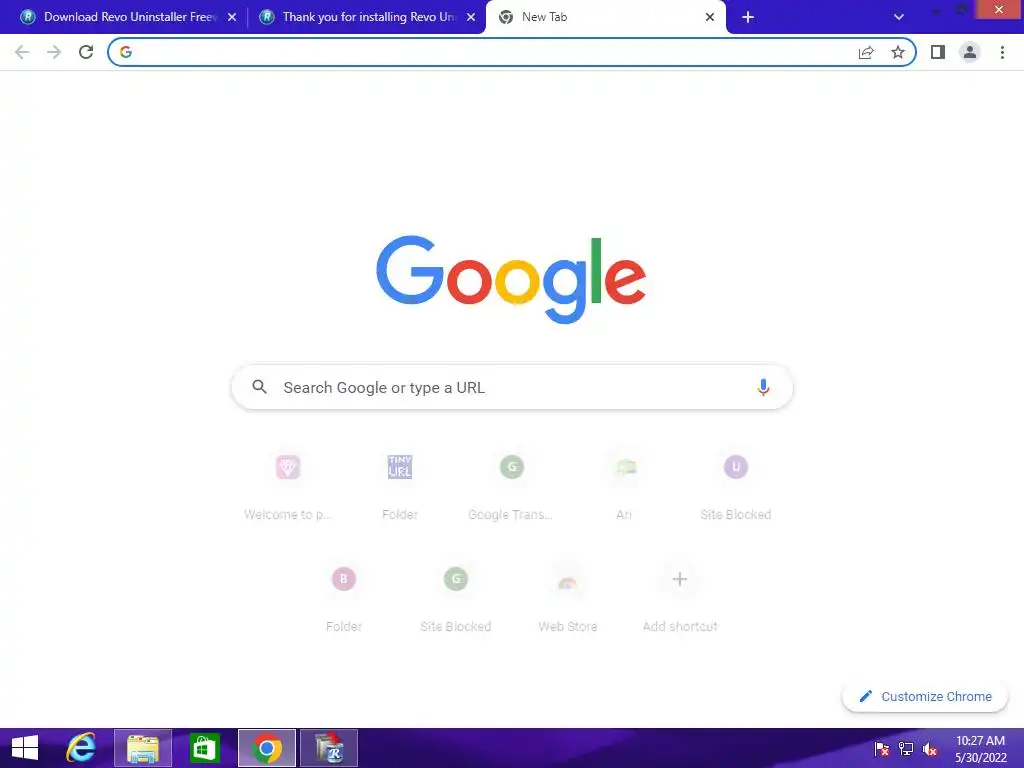Click the muted volume tray icon
This screenshot has height=768, width=1024.
[930, 749]
